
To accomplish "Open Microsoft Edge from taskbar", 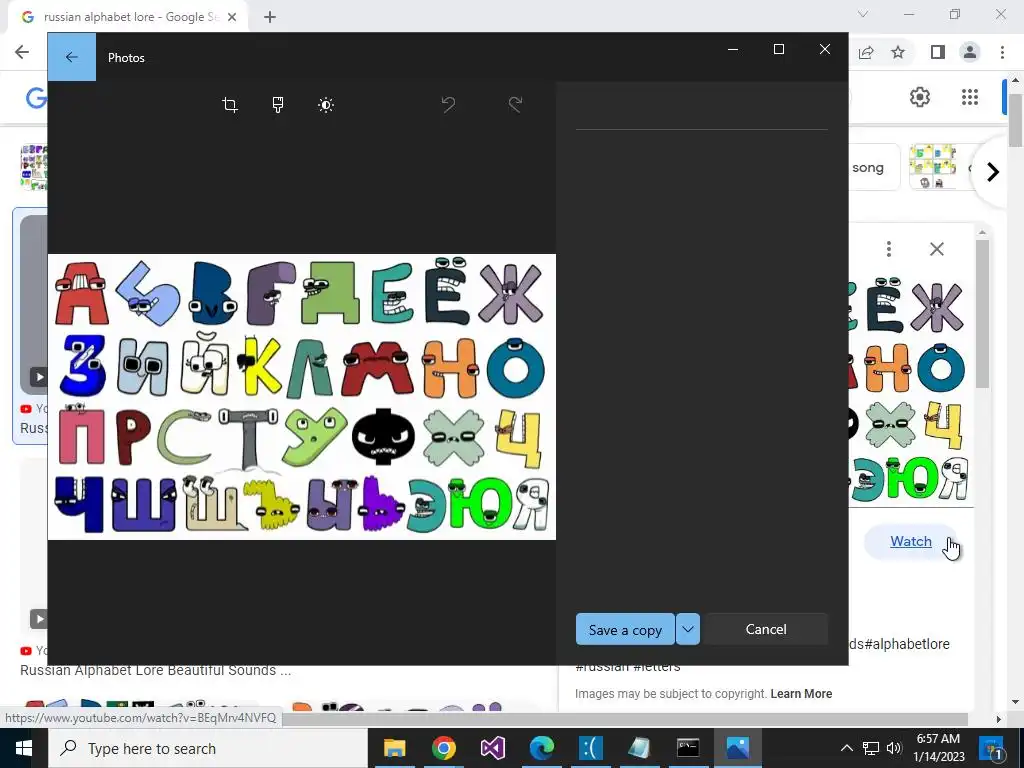I will pos(541,748).
